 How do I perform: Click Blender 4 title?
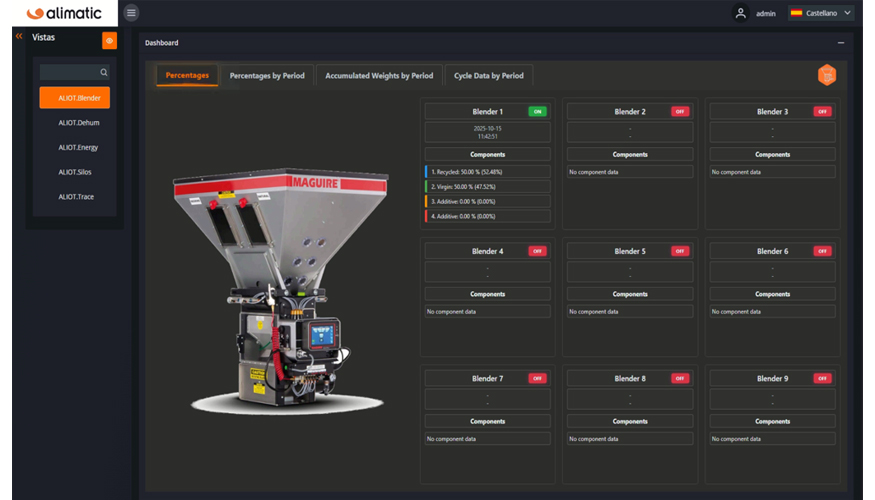(488, 251)
